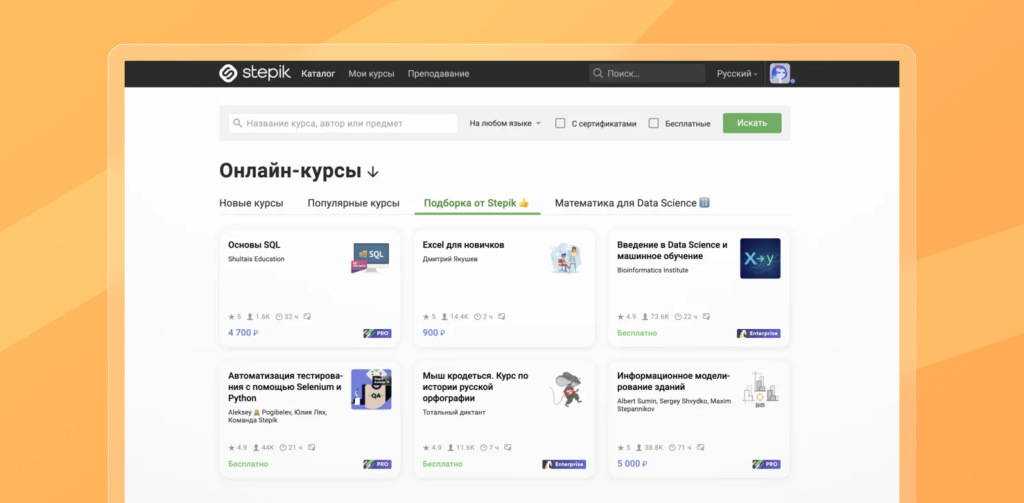Click the Онлайн-курсы heading

coord(290,171)
